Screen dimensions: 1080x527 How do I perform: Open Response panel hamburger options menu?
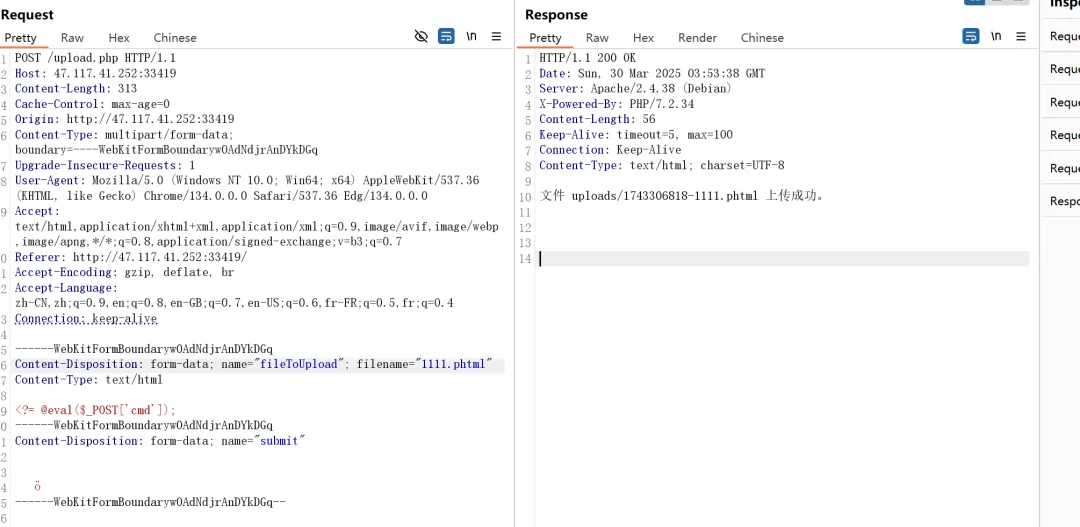pos(1021,37)
